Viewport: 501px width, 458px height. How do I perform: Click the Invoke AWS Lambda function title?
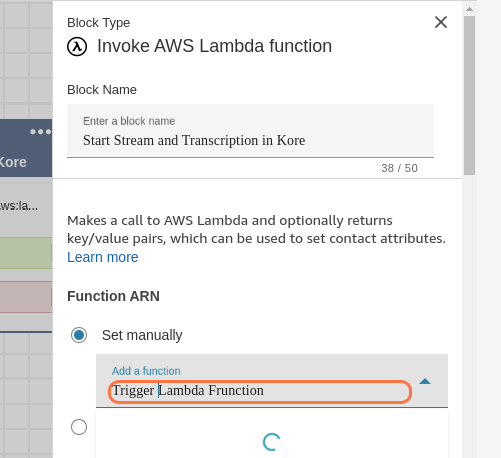click(214, 46)
